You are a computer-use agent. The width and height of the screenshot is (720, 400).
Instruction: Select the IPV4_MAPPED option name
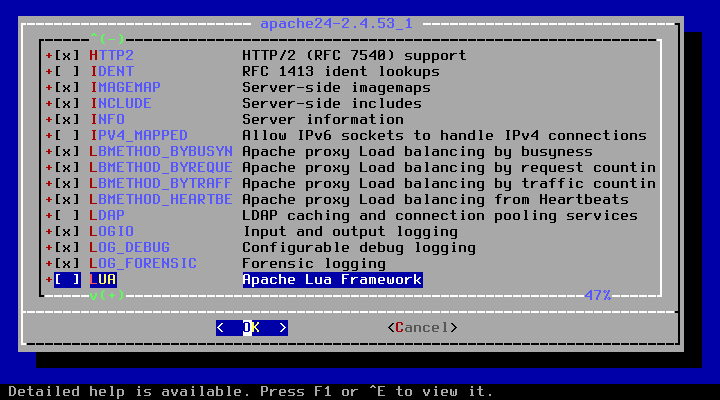pos(139,135)
